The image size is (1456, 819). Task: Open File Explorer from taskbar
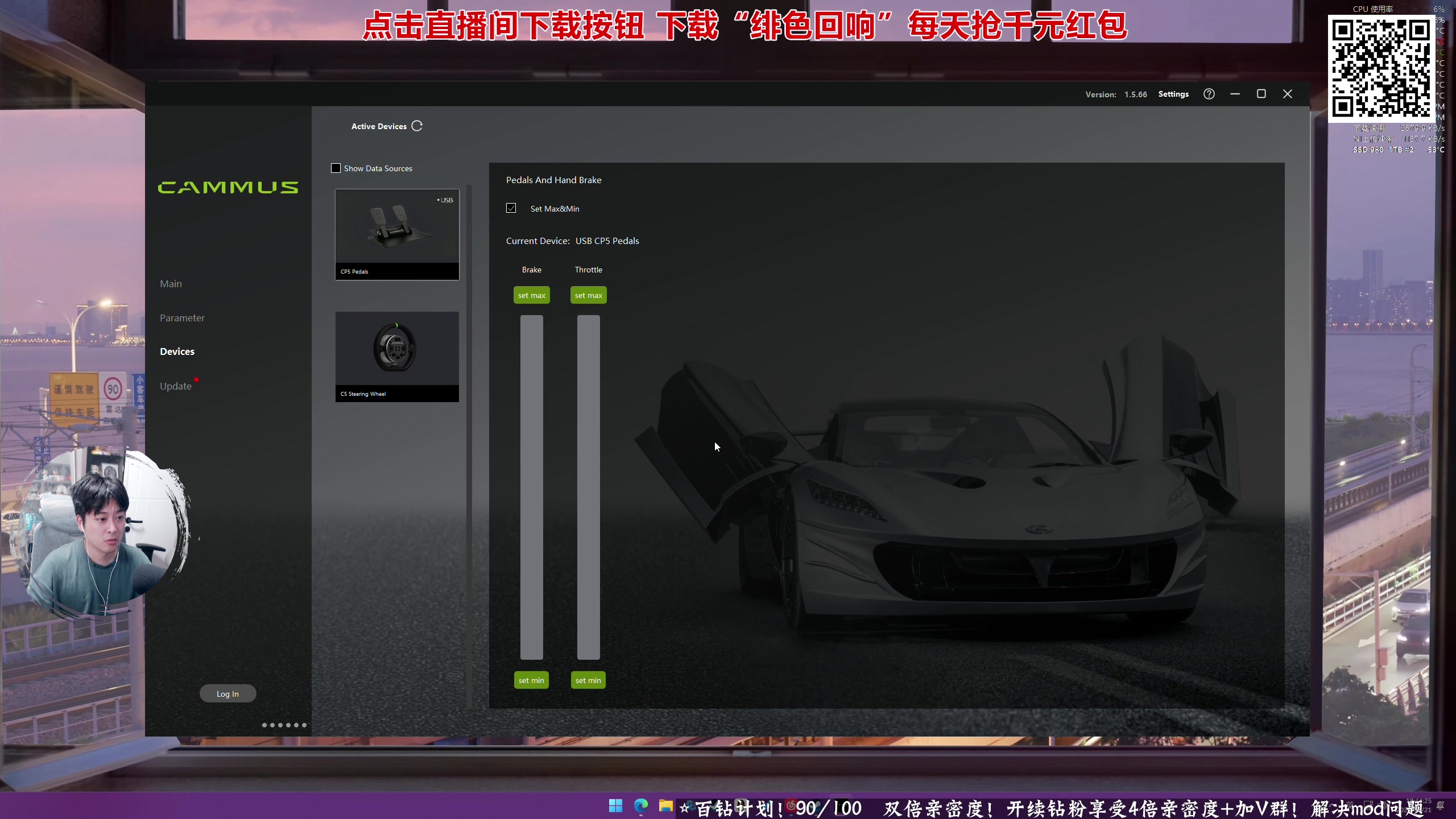pos(665,805)
